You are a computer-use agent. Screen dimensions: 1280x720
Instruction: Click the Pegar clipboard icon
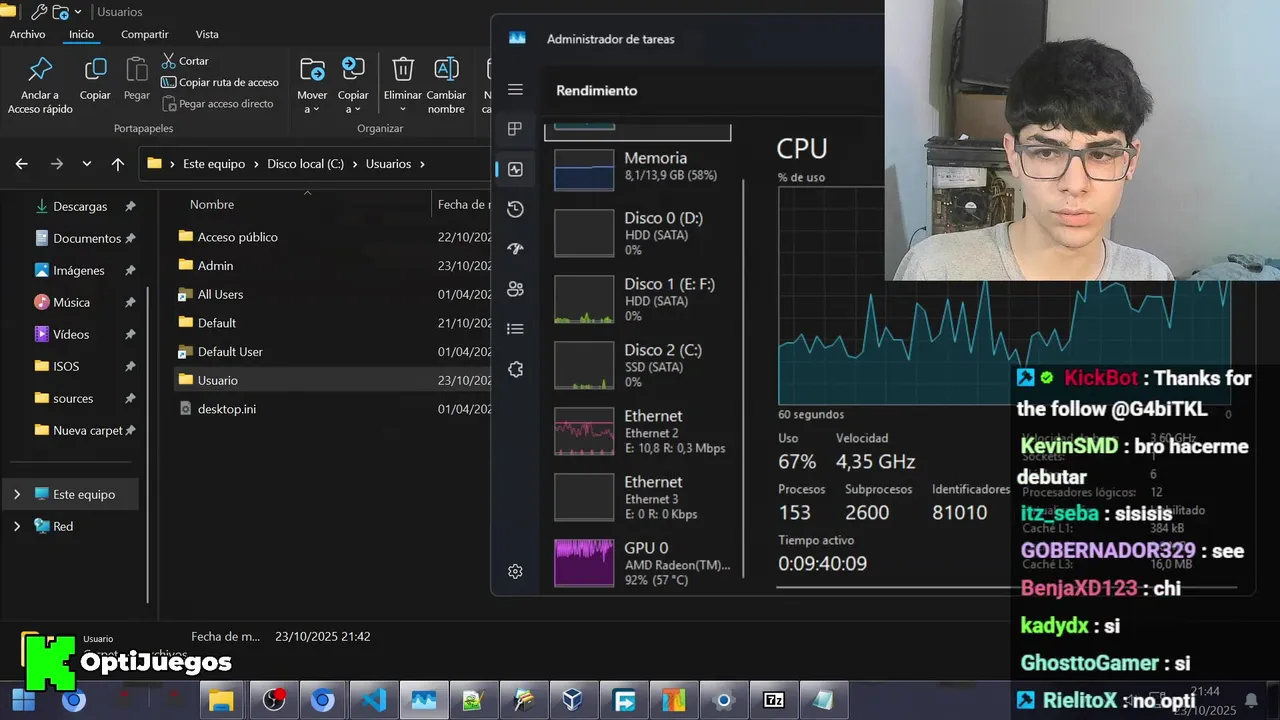(x=137, y=69)
